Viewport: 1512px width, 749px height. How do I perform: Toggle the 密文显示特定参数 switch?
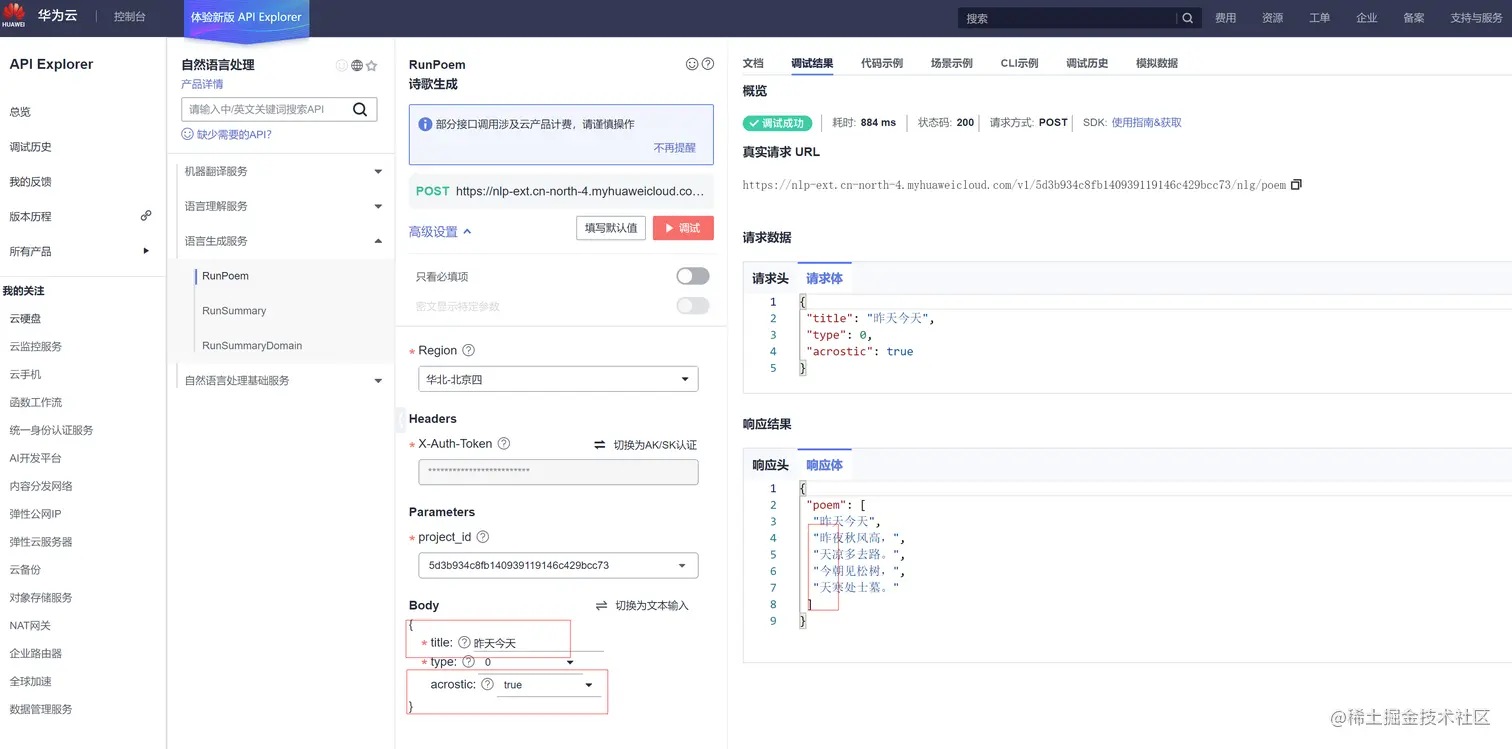693,306
